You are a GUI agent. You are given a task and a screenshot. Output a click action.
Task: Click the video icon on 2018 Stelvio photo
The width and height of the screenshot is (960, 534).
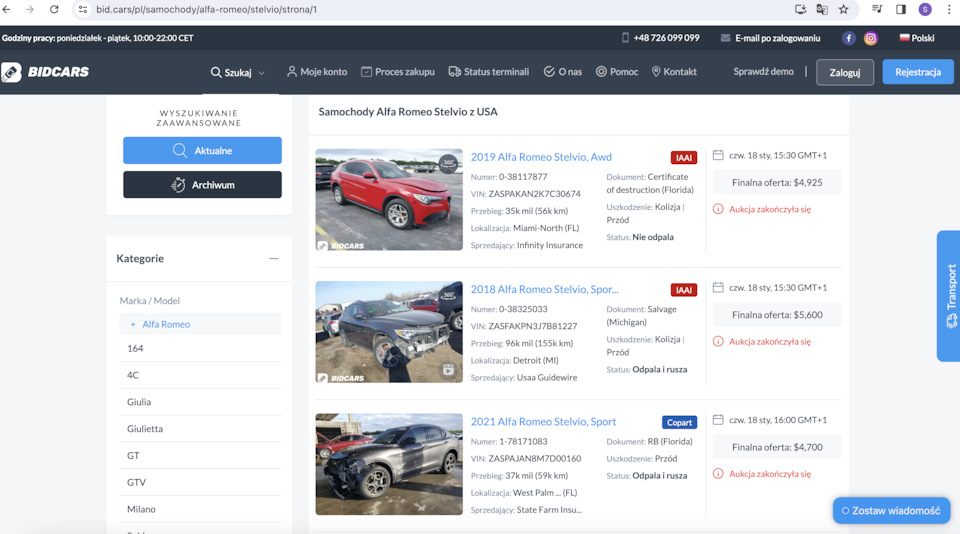click(449, 370)
